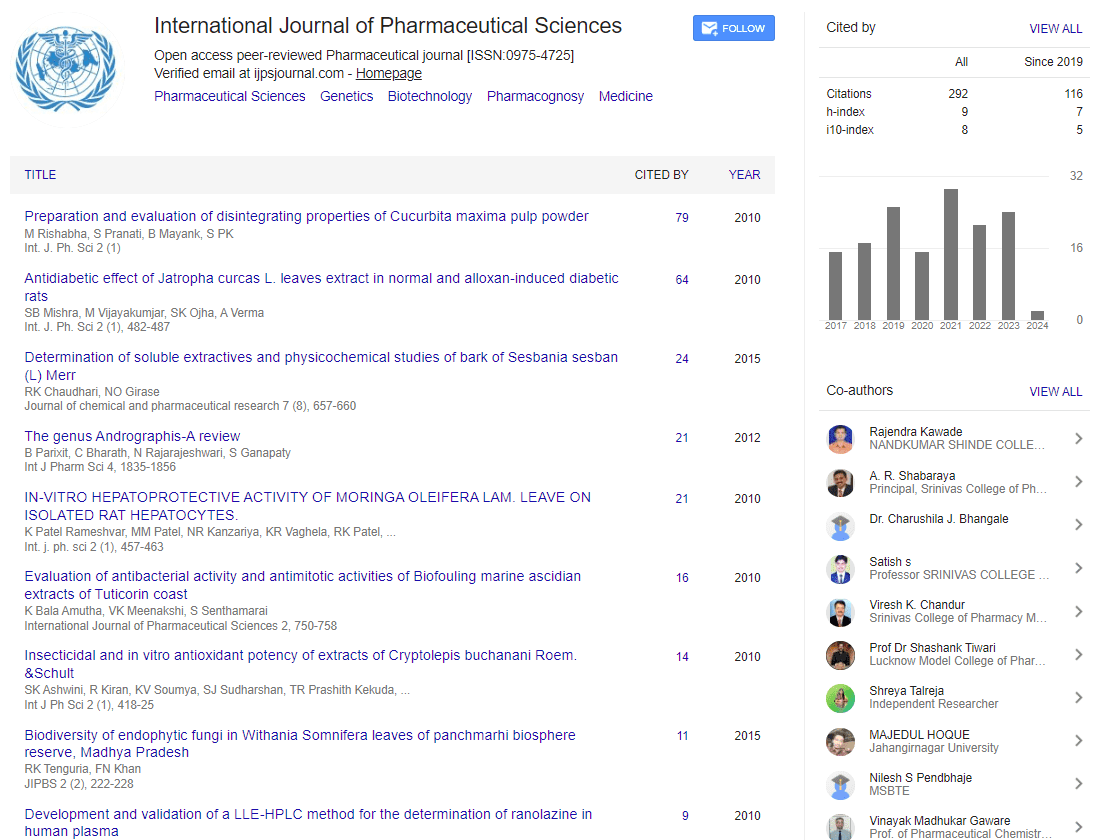Open 'The genus Andrographis-A review' article

coord(132,436)
